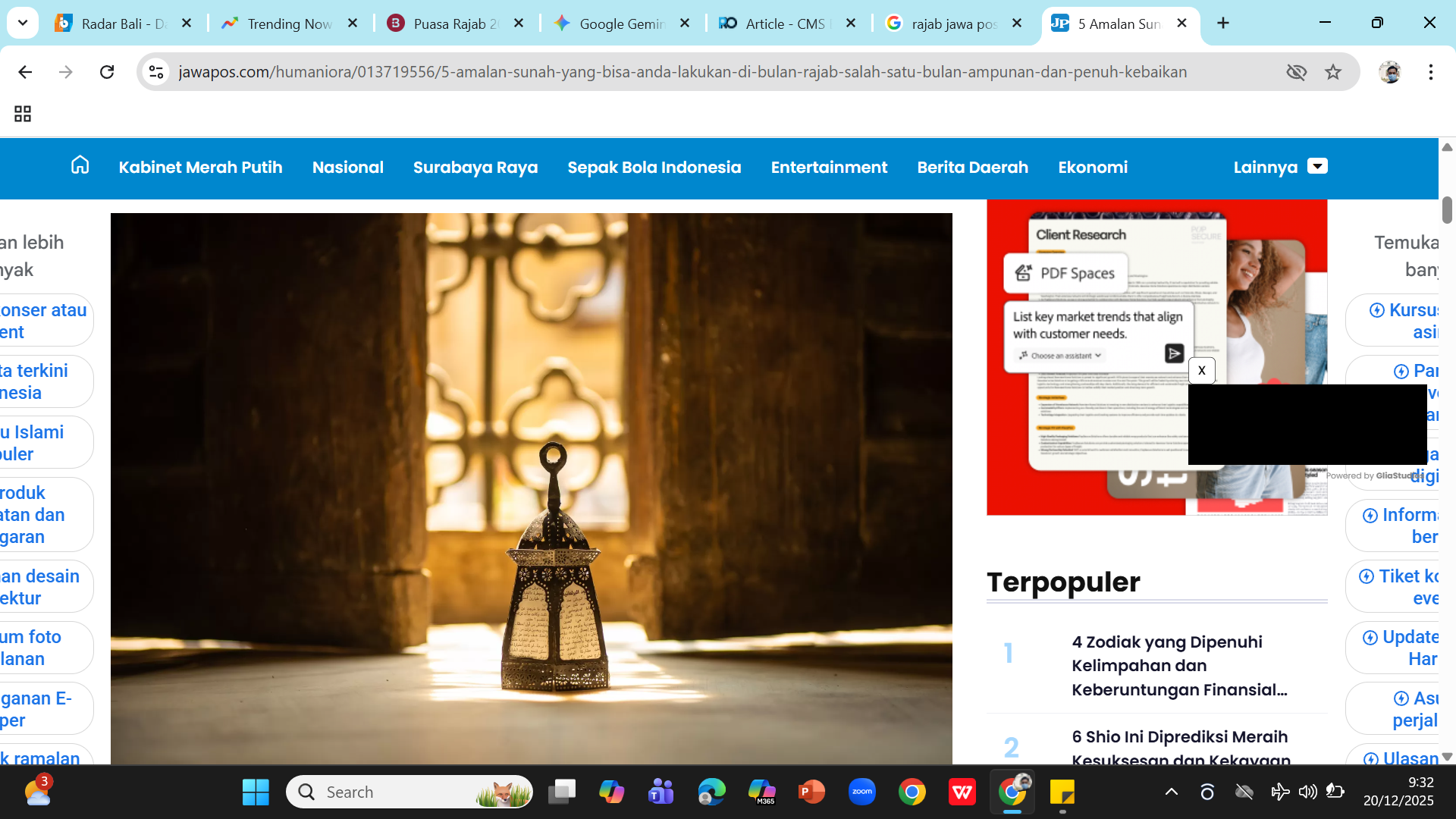This screenshot has height=819, width=1456.
Task: Open the Sepak Bola Indonesia menu
Action: 654,167
